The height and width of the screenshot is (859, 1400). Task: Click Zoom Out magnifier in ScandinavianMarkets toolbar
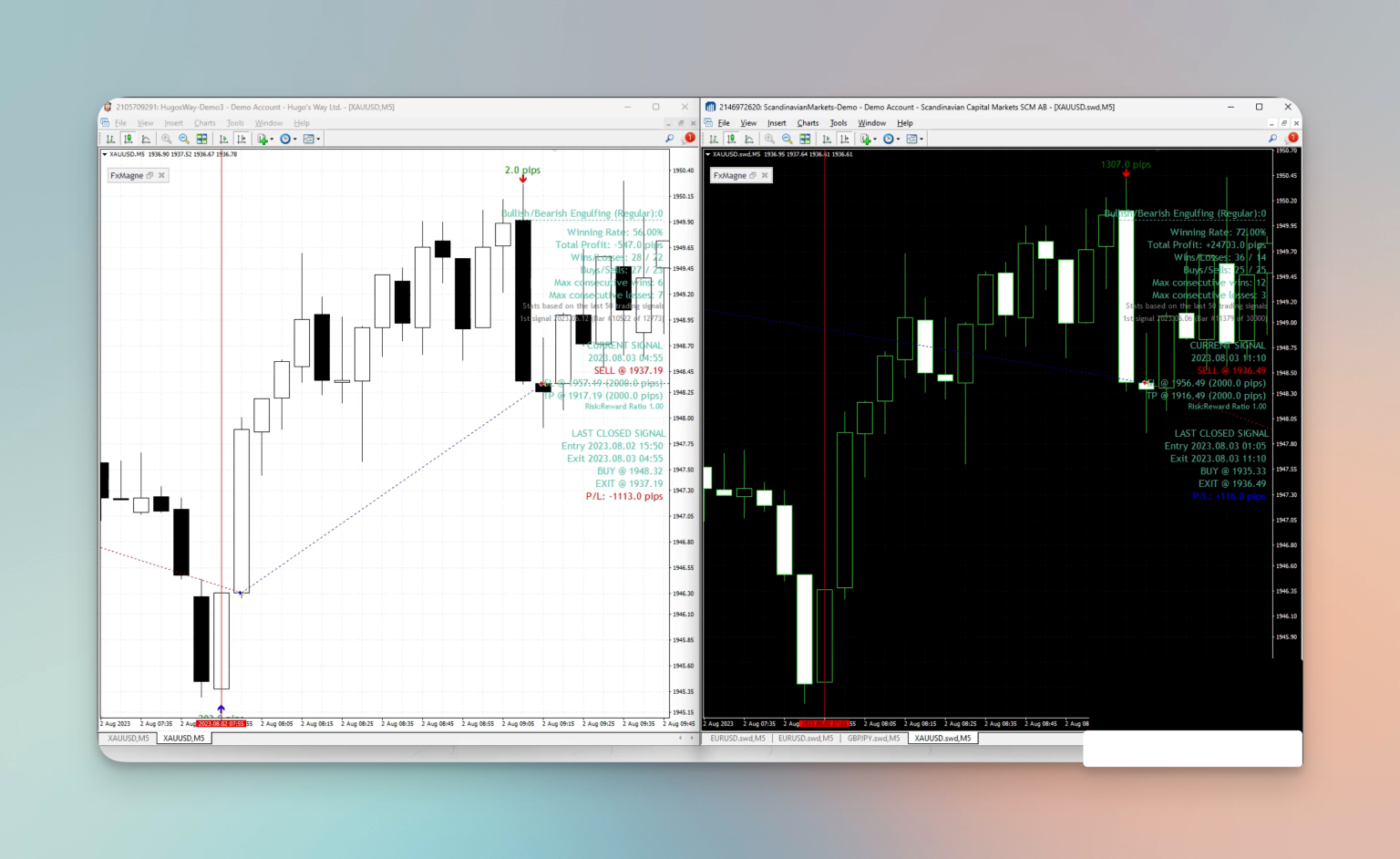787,139
